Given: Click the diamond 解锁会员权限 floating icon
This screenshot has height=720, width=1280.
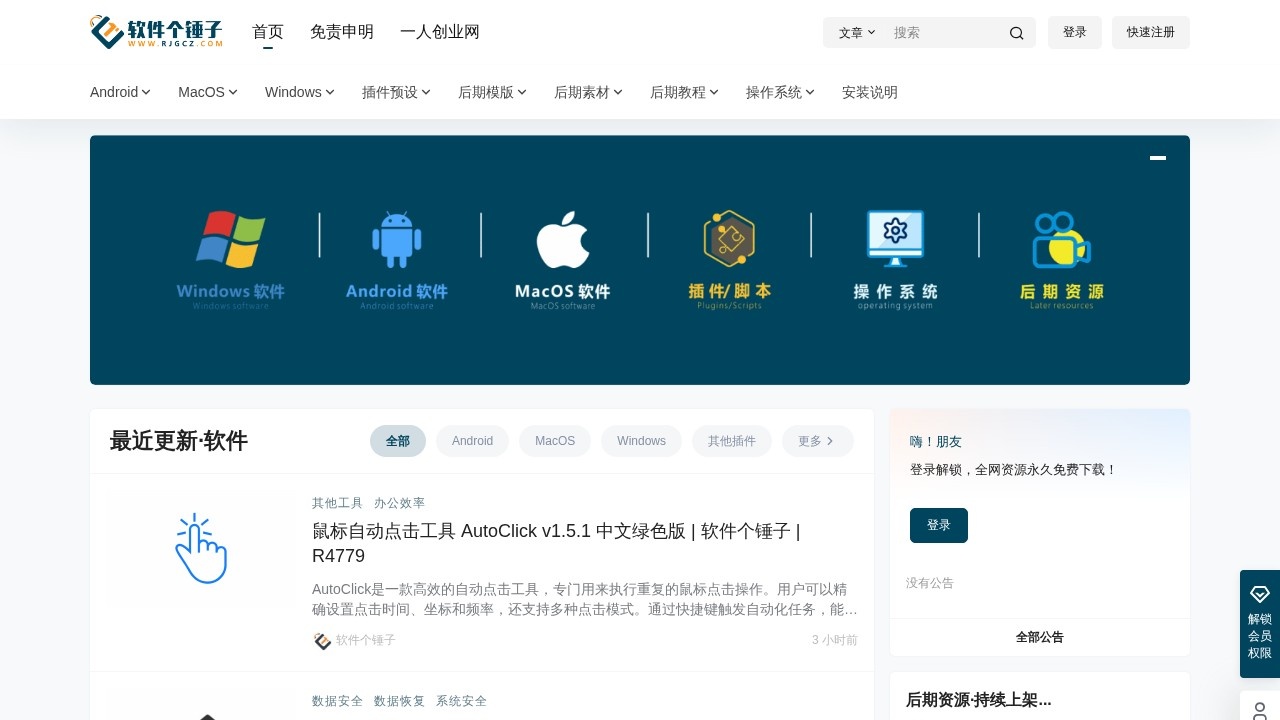Looking at the screenshot, I should [x=1260, y=594].
